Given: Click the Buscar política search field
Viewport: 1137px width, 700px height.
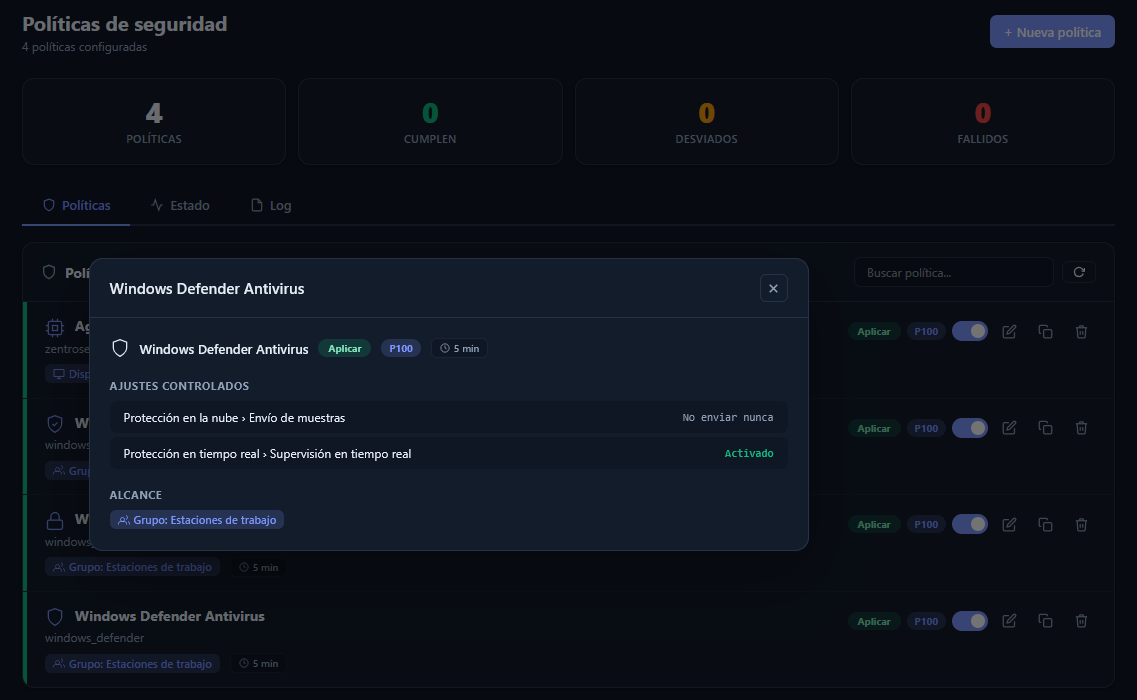Looking at the screenshot, I should pyautogui.click(x=953, y=272).
